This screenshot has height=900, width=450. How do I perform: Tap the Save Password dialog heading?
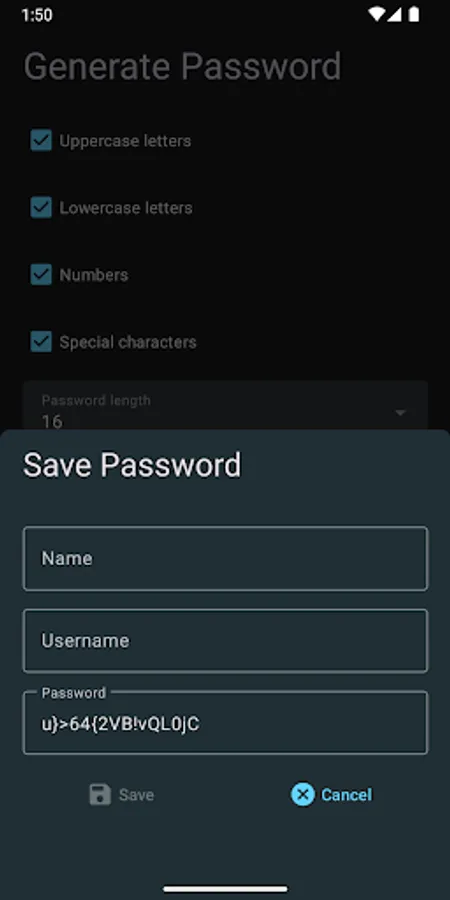tap(132, 465)
